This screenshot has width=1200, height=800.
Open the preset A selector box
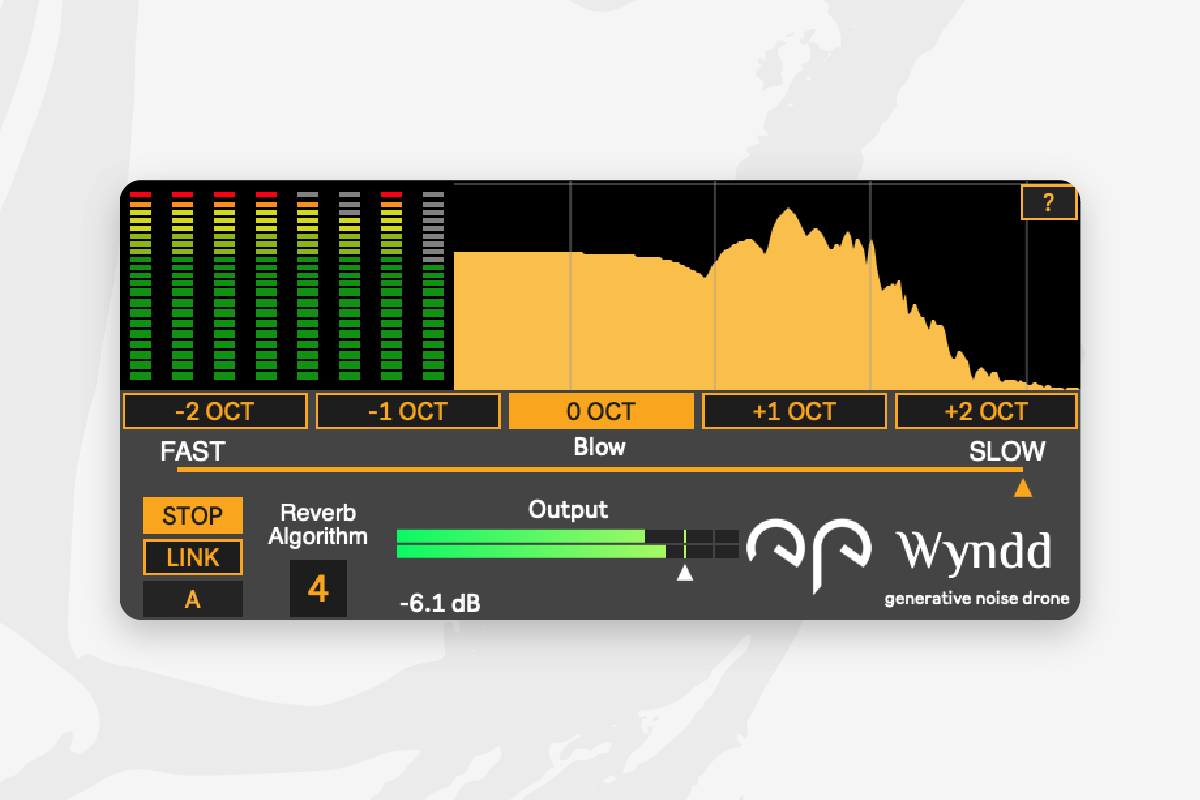[192, 600]
